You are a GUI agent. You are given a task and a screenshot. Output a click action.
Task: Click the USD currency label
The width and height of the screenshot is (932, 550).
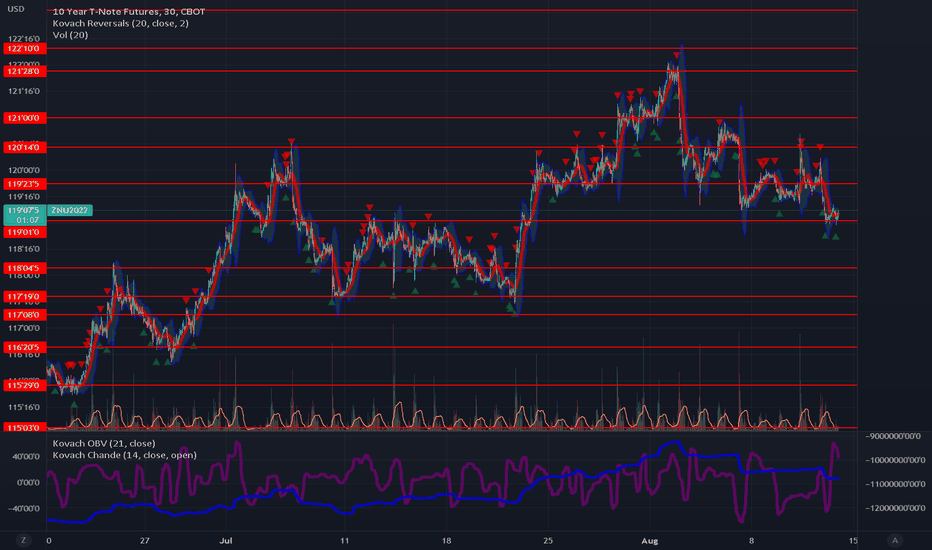point(16,9)
